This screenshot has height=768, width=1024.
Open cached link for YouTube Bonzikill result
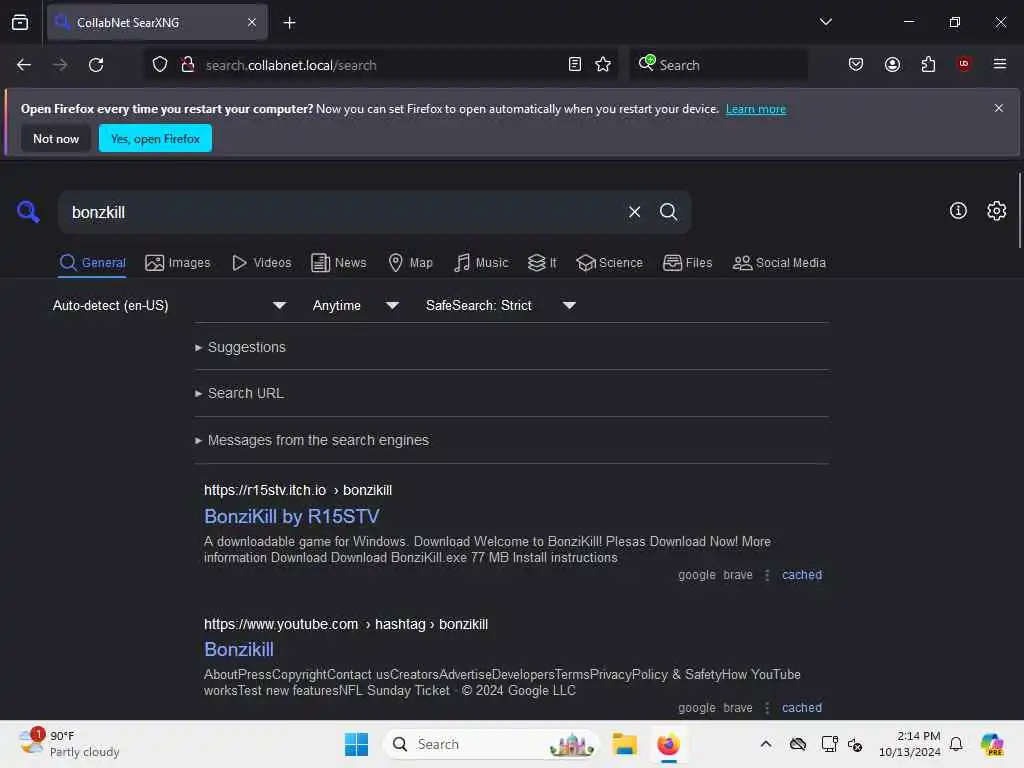click(801, 707)
